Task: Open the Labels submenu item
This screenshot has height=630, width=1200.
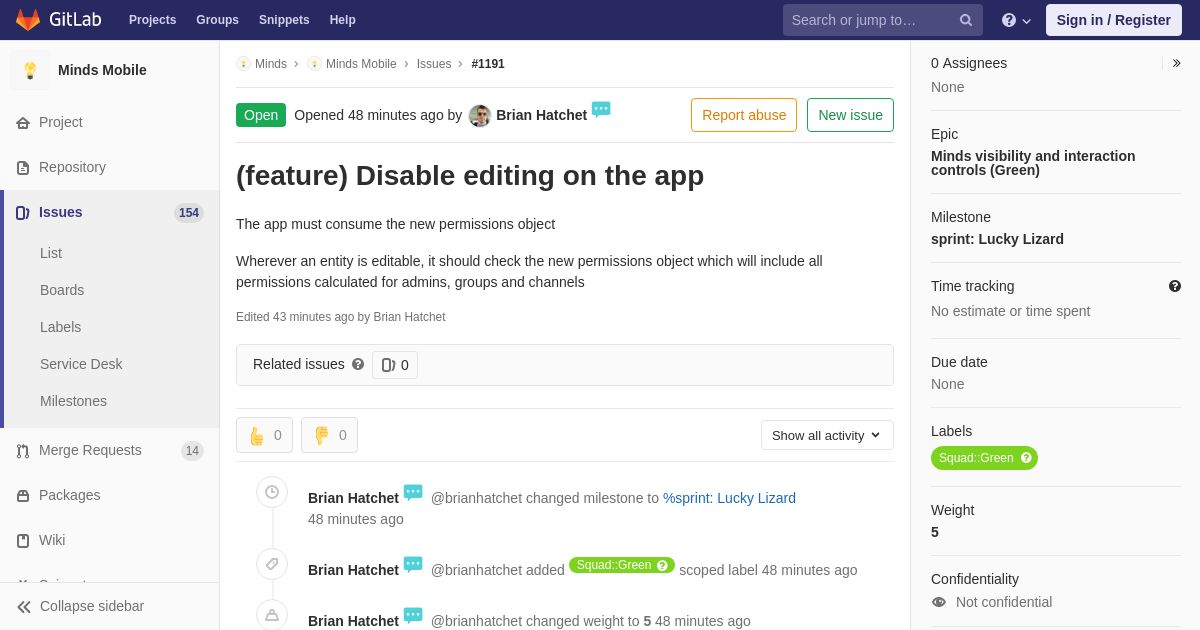Action: pos(60,327)
